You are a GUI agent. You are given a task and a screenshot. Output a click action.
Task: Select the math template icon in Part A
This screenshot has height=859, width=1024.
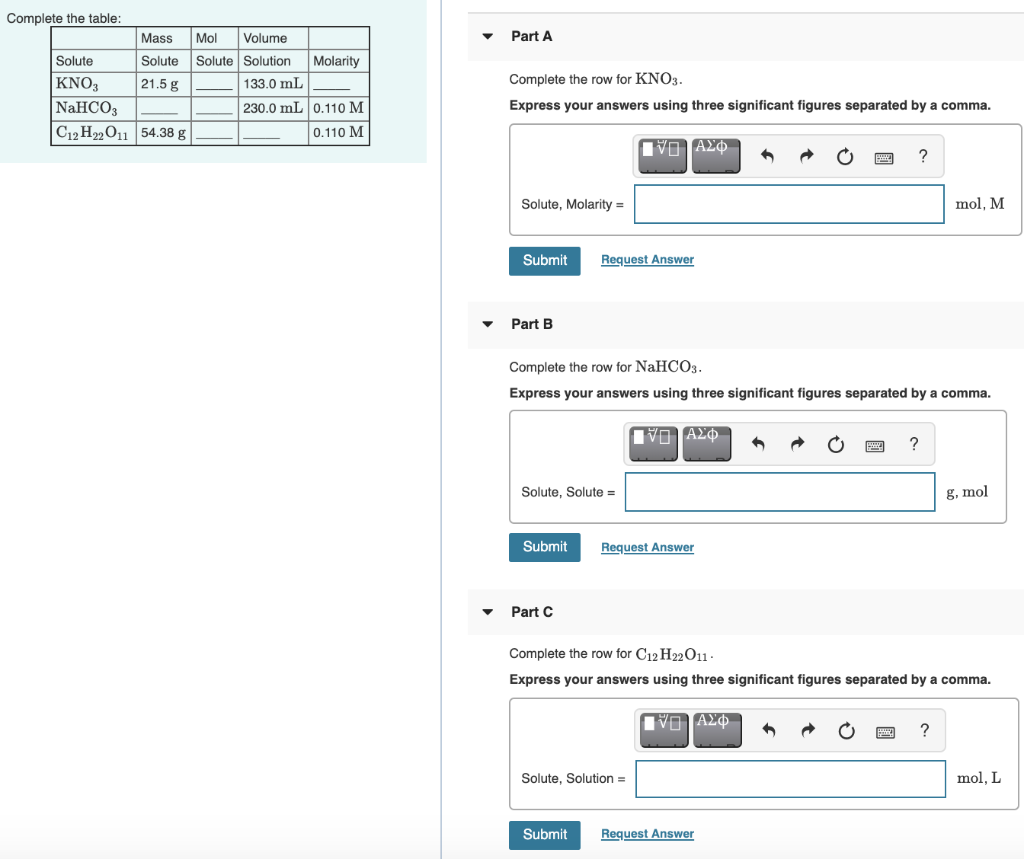tap(661, 156)
